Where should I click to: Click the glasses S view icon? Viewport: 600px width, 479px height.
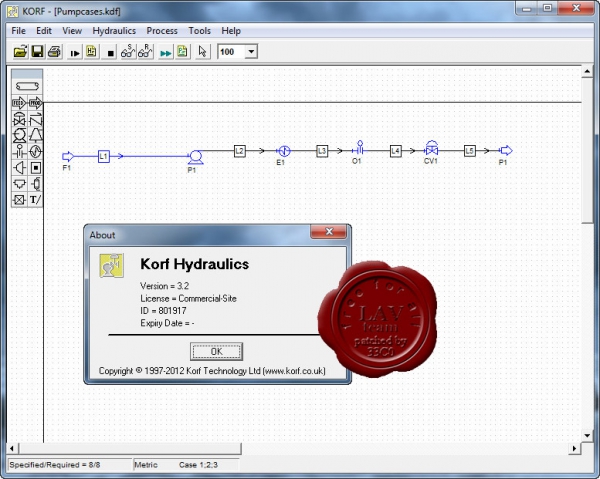click(128, 52)
